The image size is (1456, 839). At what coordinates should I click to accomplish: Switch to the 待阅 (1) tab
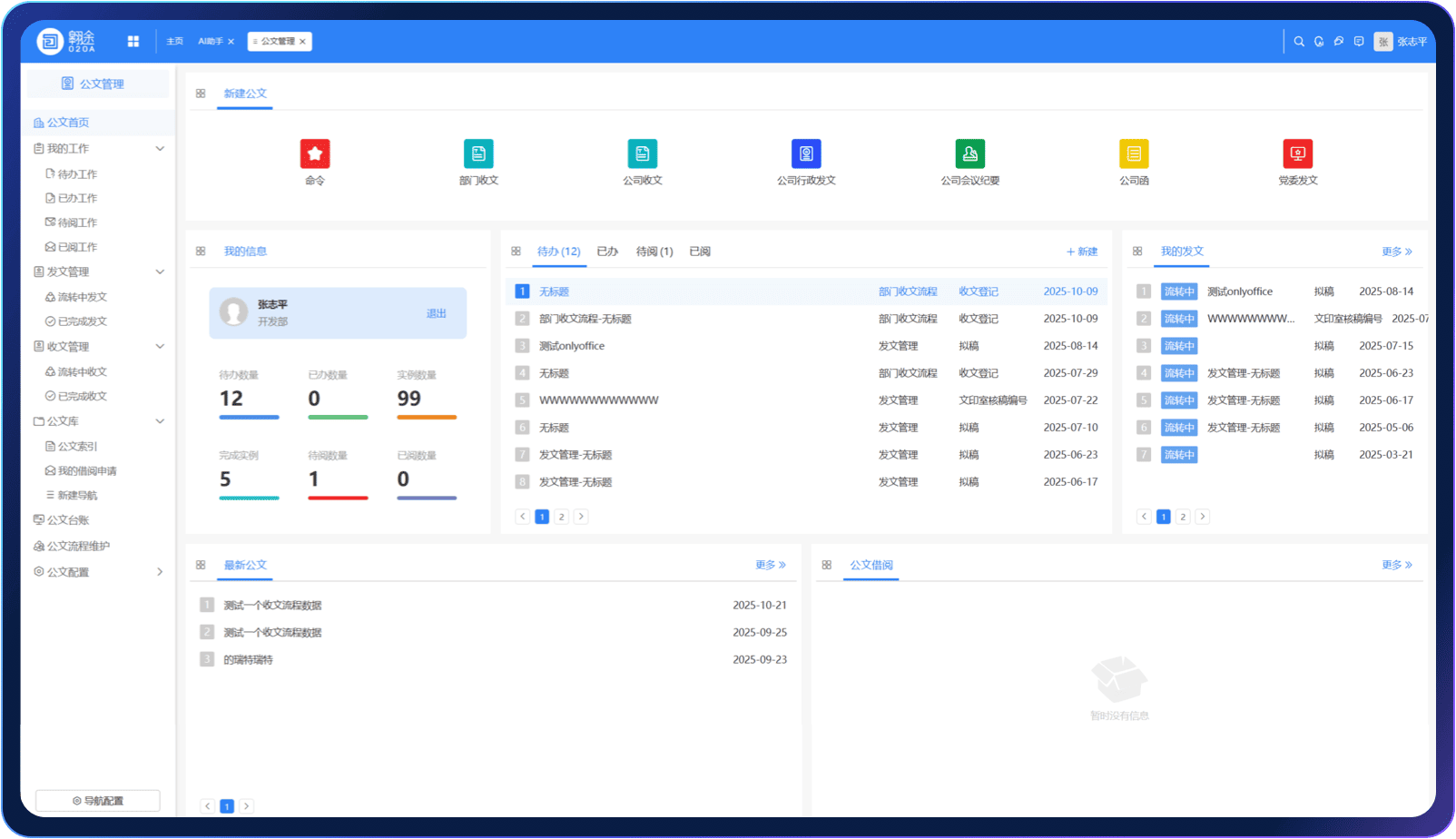654,252
